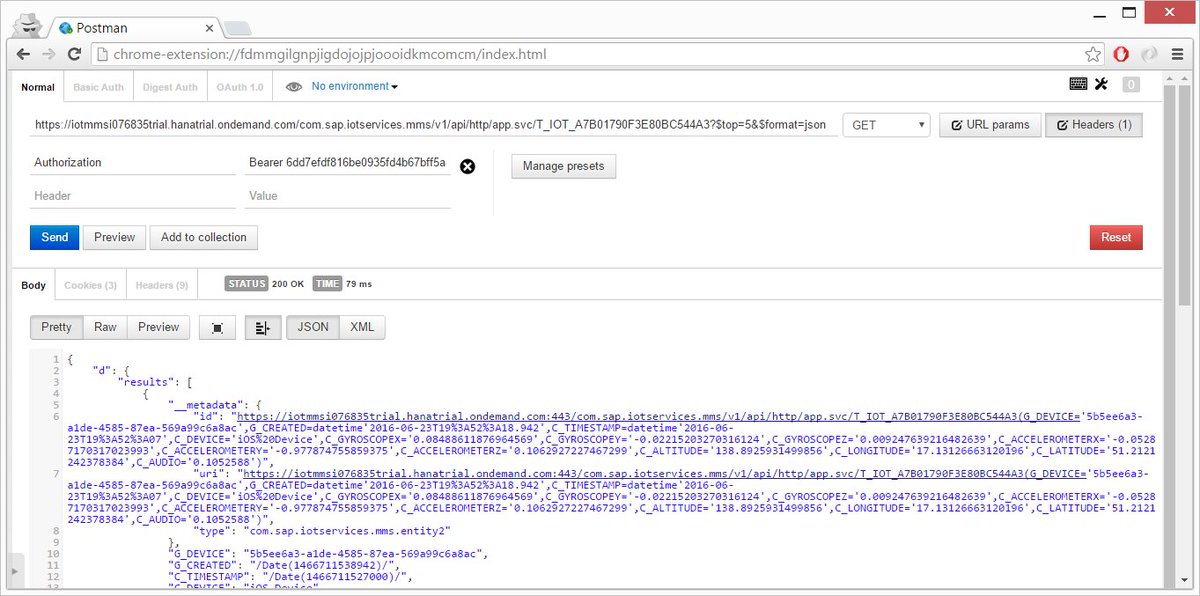This screenshot has width=1200, height=596.
Task: Click the greyed extension icon beside the Opera icon
Action: 1150,54
